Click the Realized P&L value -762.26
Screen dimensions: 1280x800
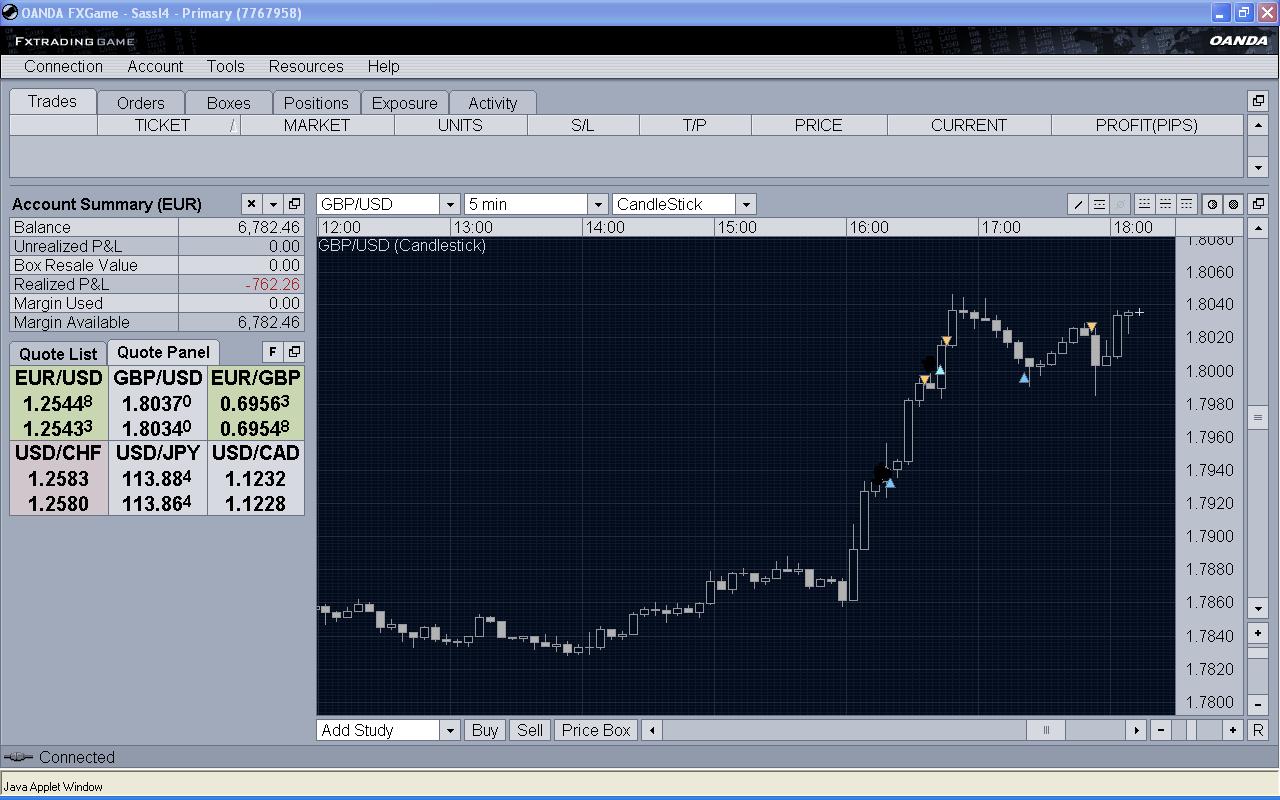pyautogui.click(x=272, y=284)
